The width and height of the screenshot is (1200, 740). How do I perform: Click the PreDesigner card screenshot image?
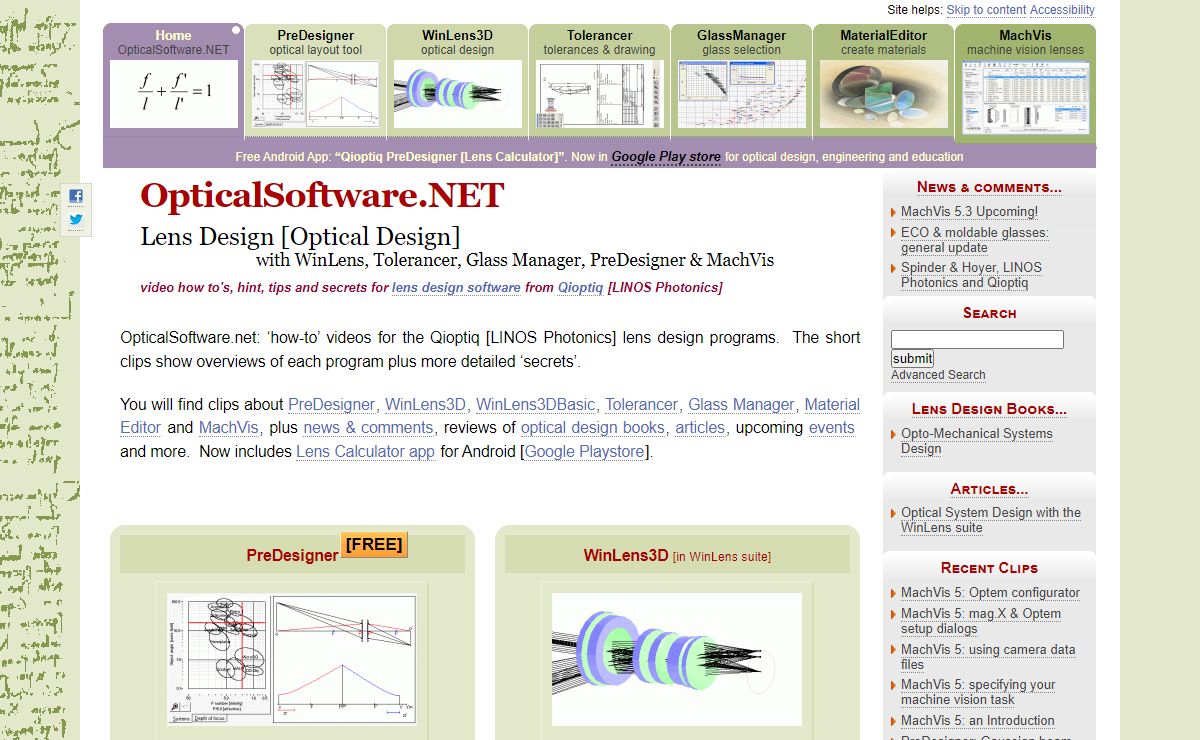pos(293,660)
